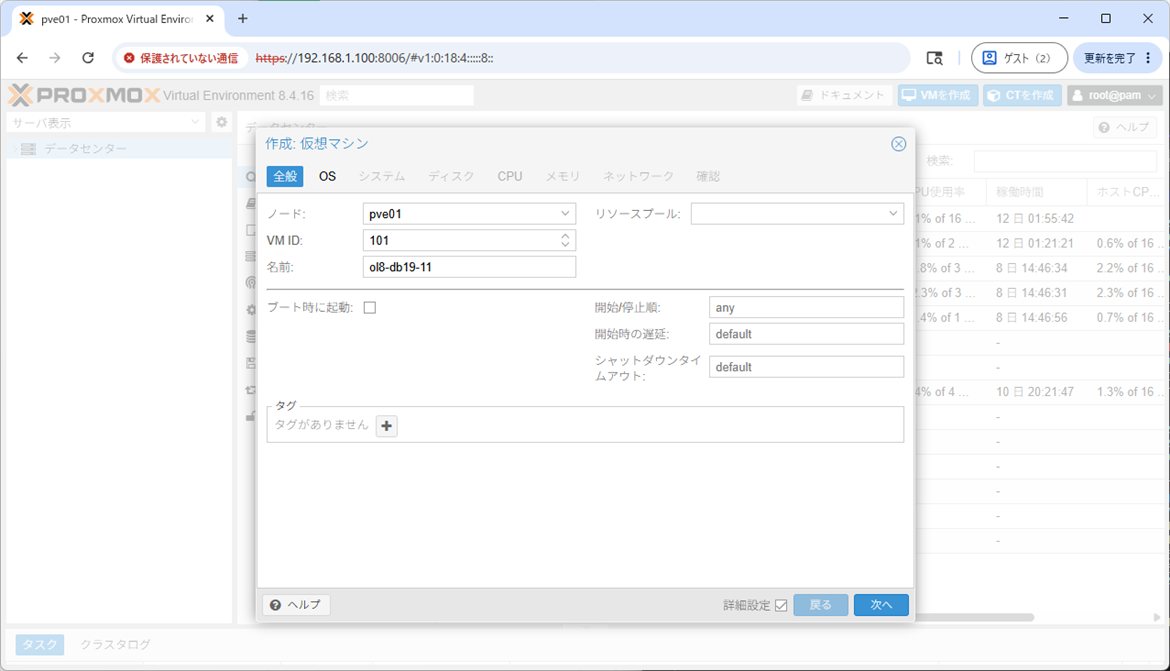Click the シャットダウンタイムアウト input field

pyautogui.click(x=806, y=366)
